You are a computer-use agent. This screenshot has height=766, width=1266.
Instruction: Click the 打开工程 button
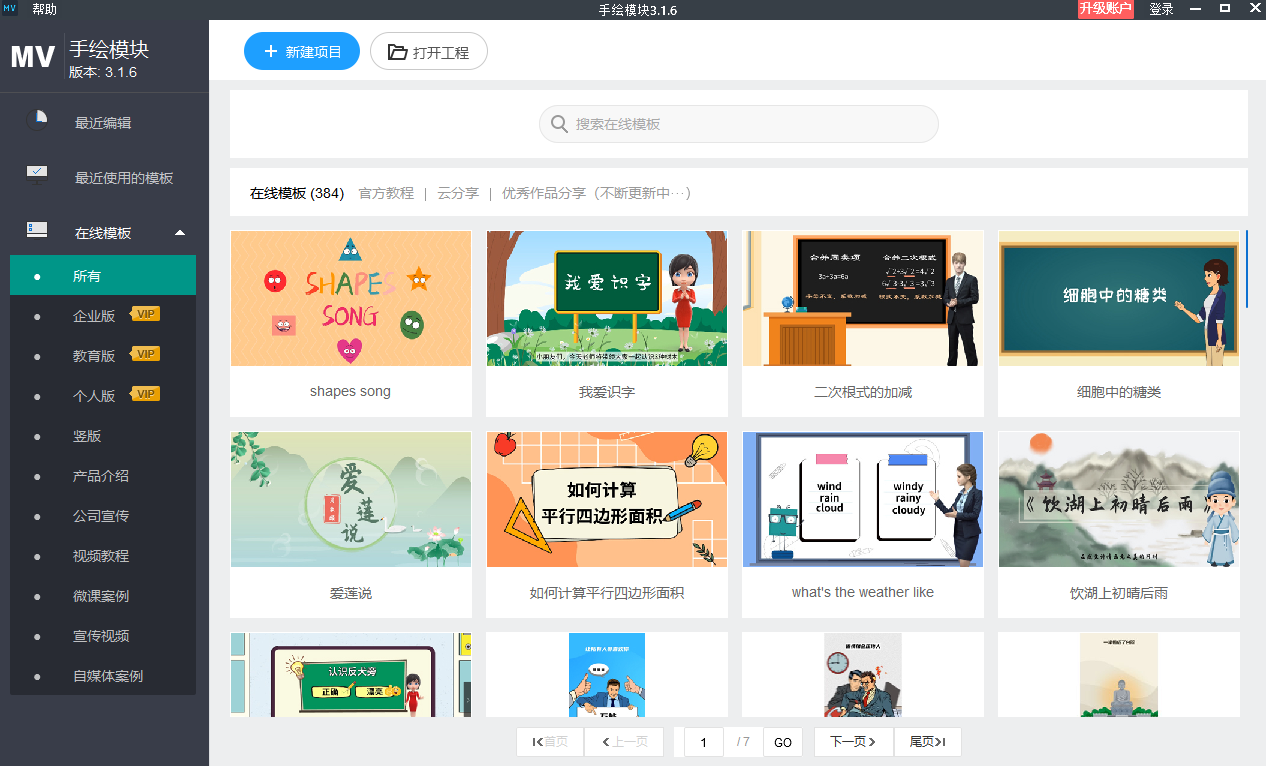pos(429,51)
